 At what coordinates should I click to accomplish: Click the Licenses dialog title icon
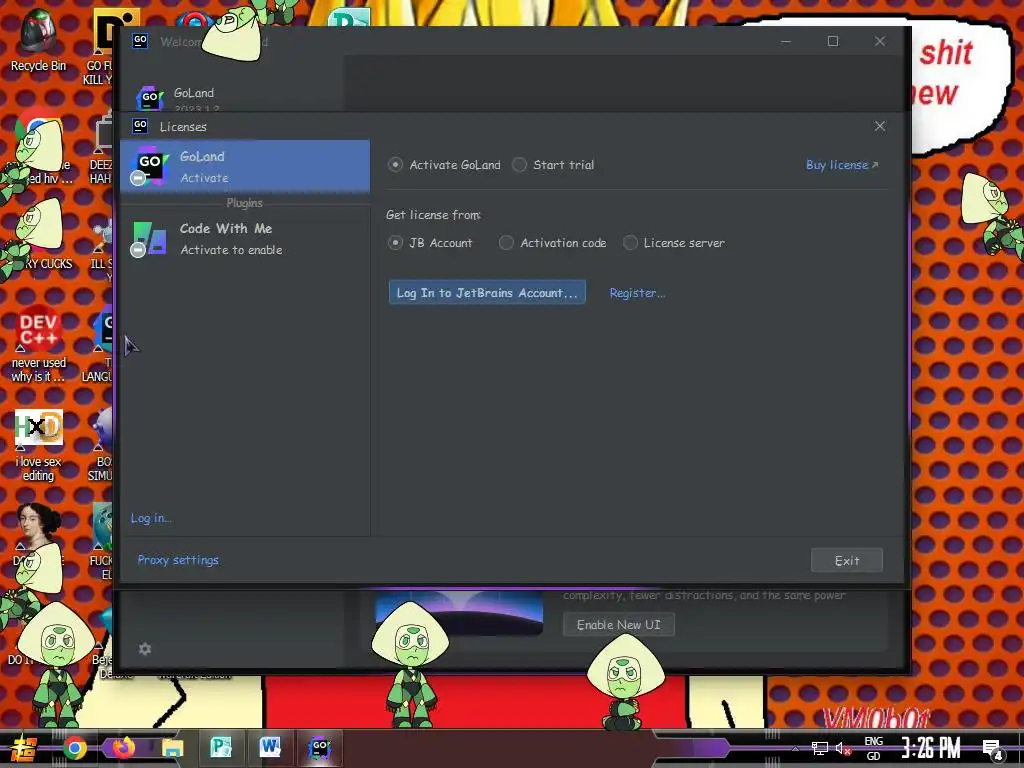(x=140, y=125)
